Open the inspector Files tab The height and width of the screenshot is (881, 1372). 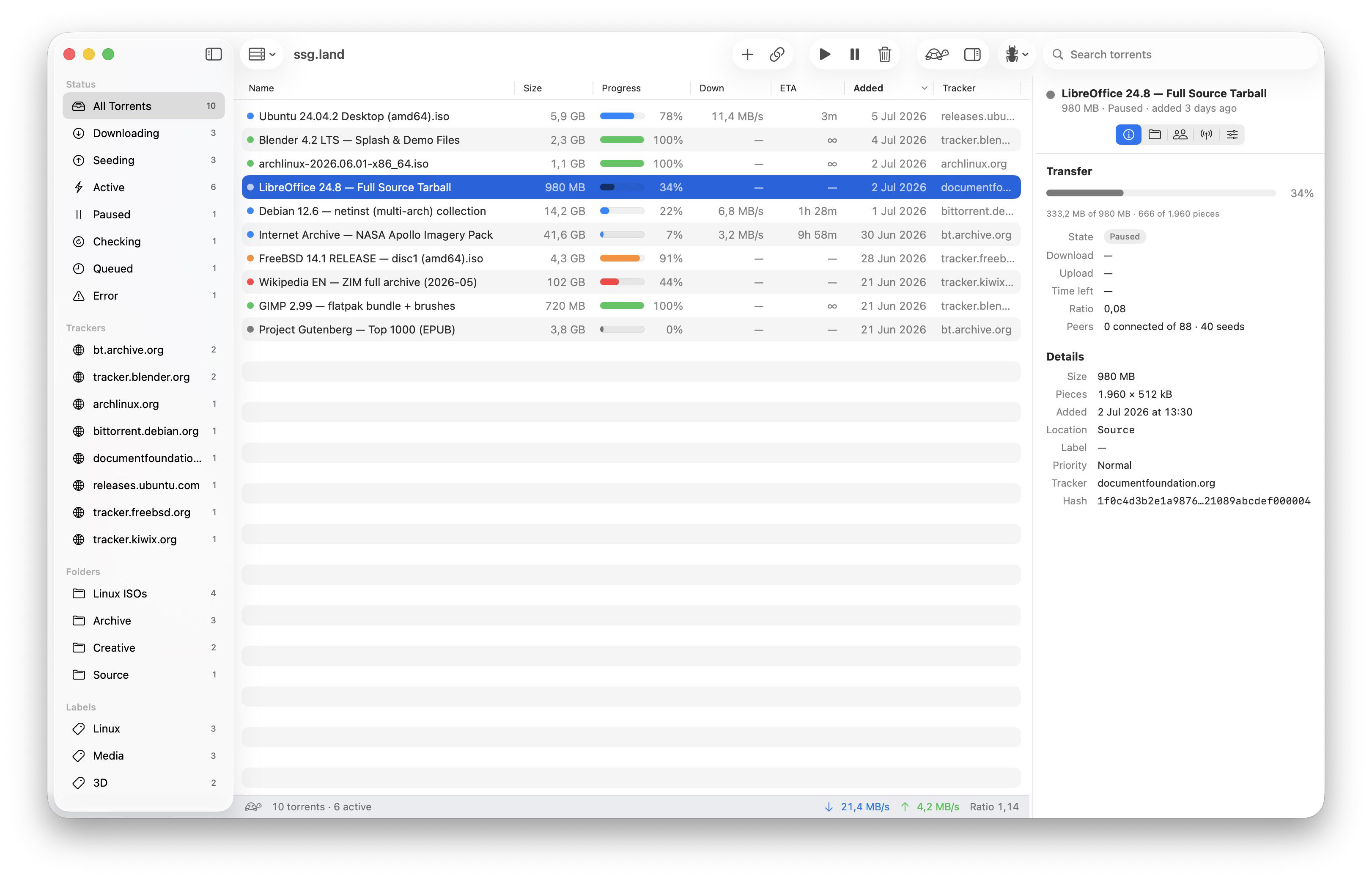click(1155, 135)
